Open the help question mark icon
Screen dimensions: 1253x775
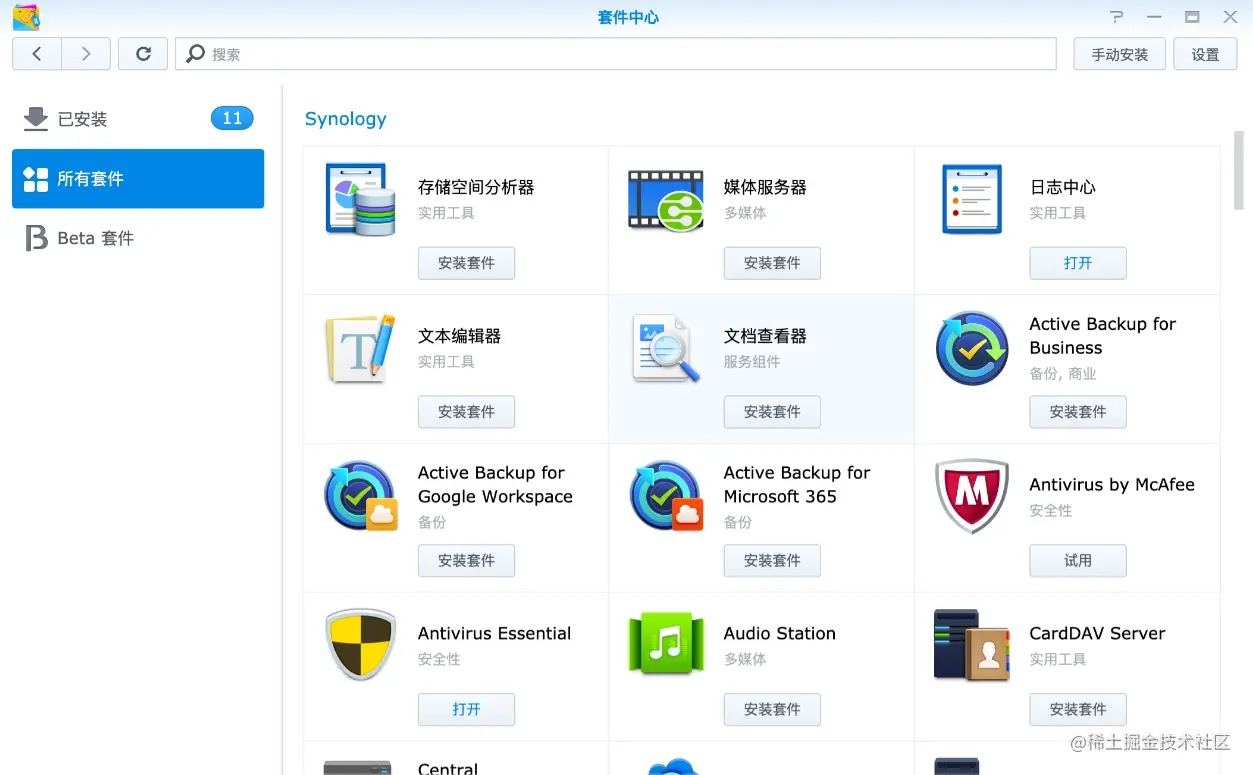coord(1117,17)
